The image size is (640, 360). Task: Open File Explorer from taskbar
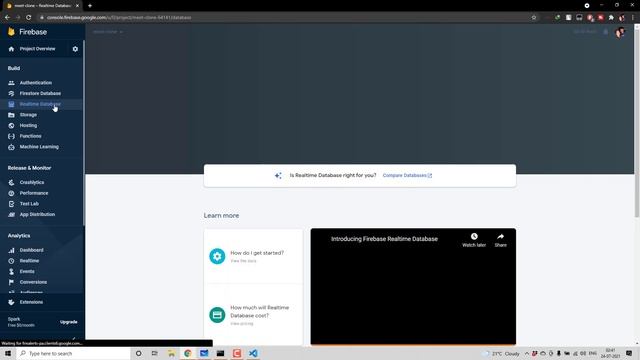coord(171,353)
